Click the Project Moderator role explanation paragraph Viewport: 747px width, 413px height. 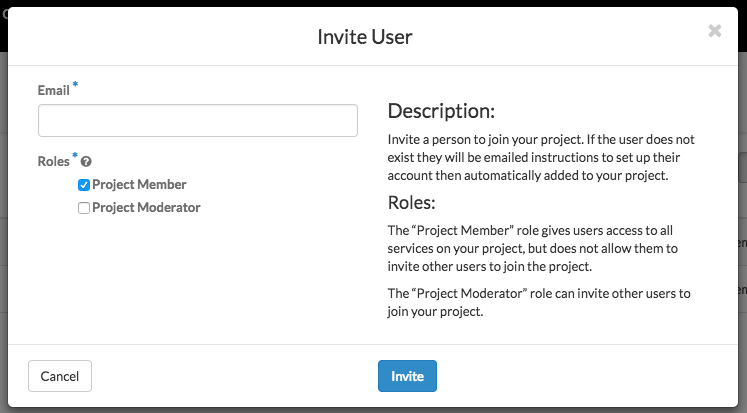tap(539, 302)
